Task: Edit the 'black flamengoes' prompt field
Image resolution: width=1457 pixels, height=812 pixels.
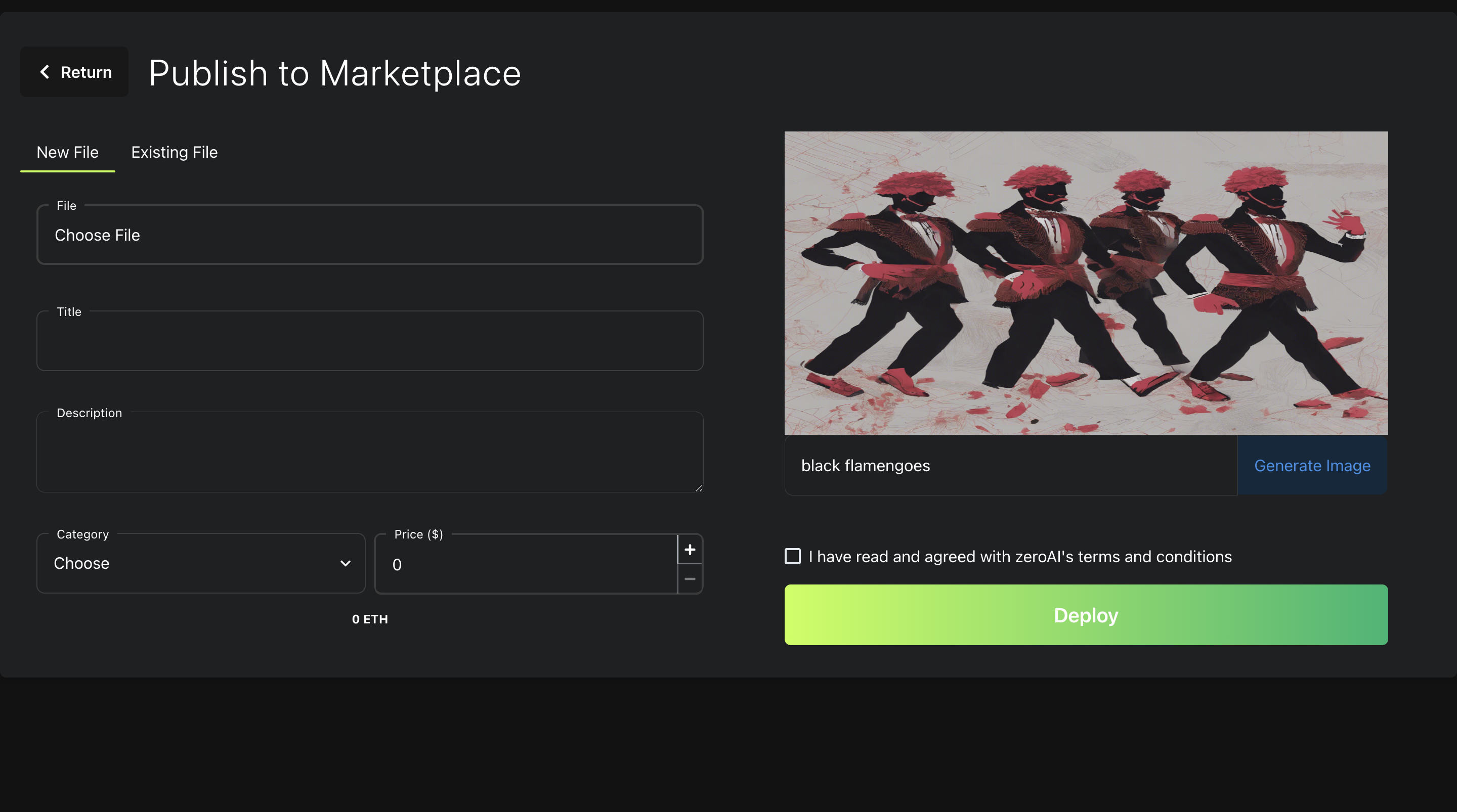Action: [1010, 465]
